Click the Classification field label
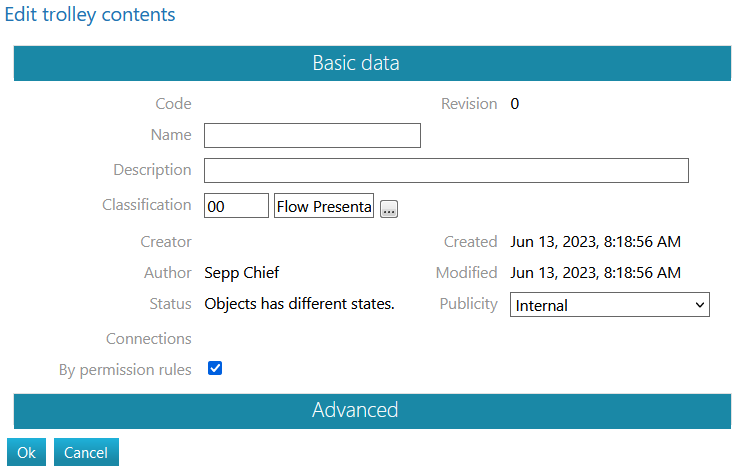 (146, 205)
